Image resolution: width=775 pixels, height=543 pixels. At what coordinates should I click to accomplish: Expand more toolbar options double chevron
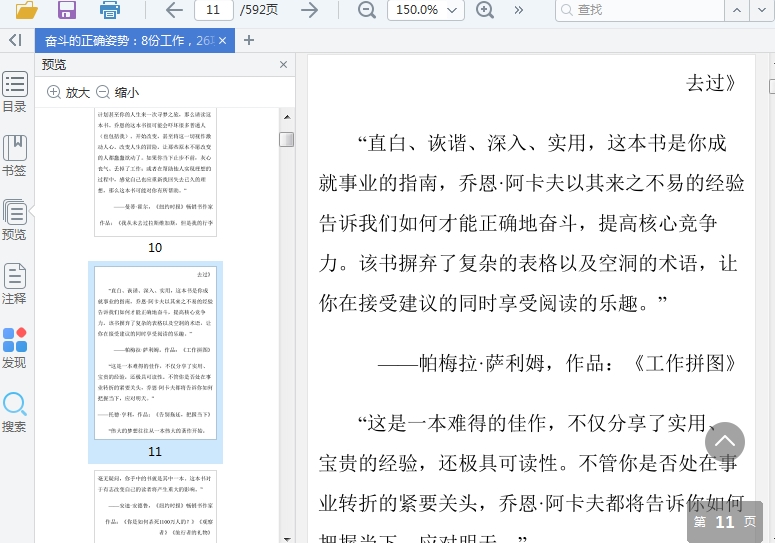click(x=518, y=10)
